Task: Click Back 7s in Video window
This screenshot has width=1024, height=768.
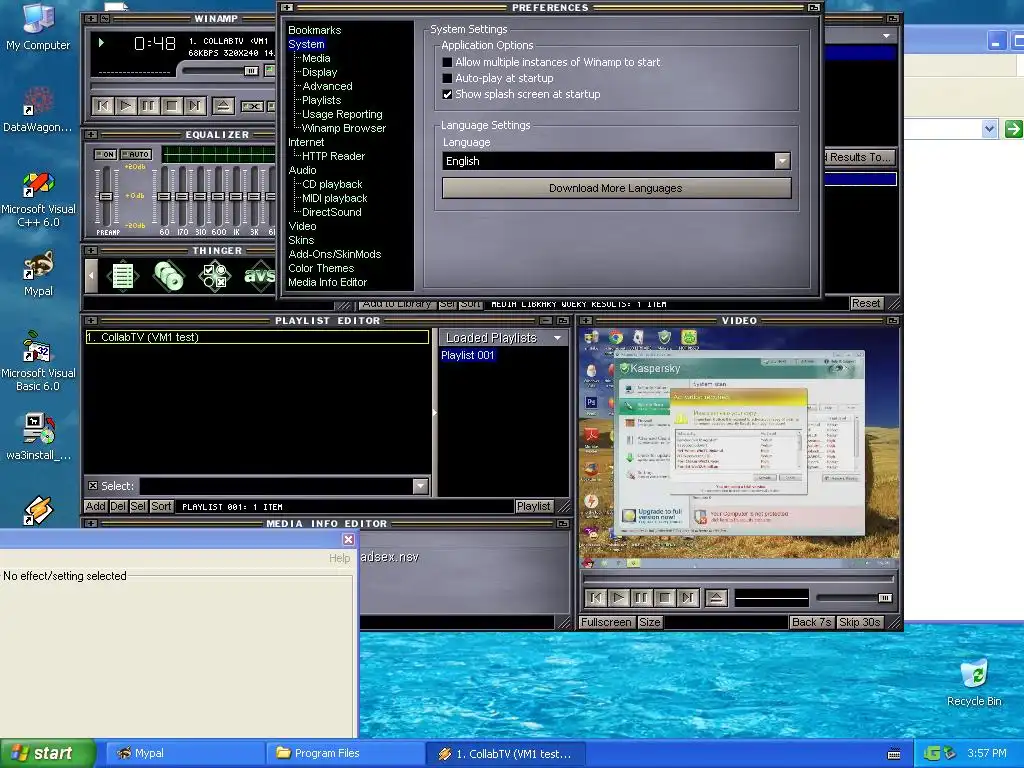Action: click(811, 622)
